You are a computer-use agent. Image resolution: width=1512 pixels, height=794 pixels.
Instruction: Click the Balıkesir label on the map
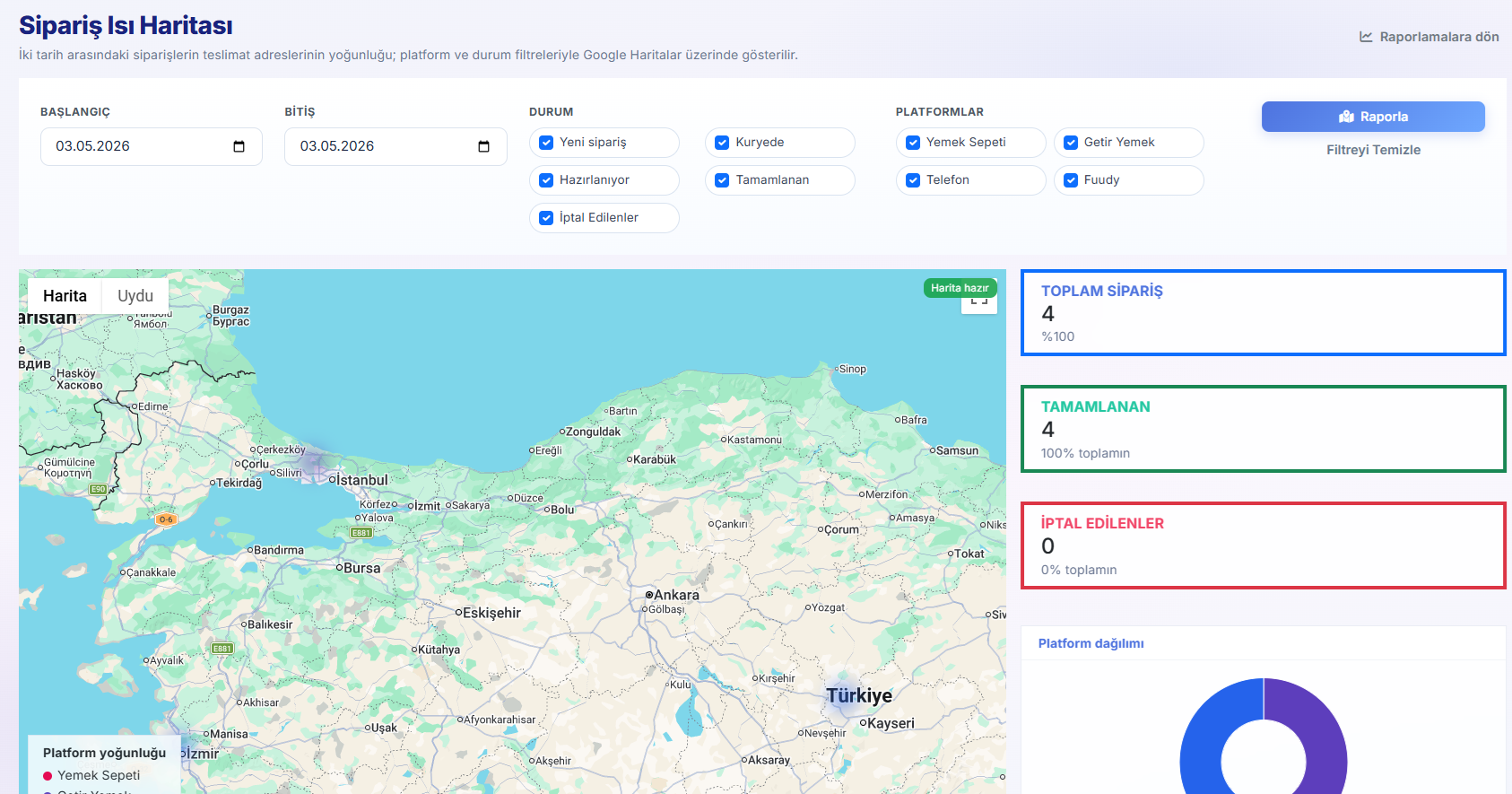(x=270, y=624)
